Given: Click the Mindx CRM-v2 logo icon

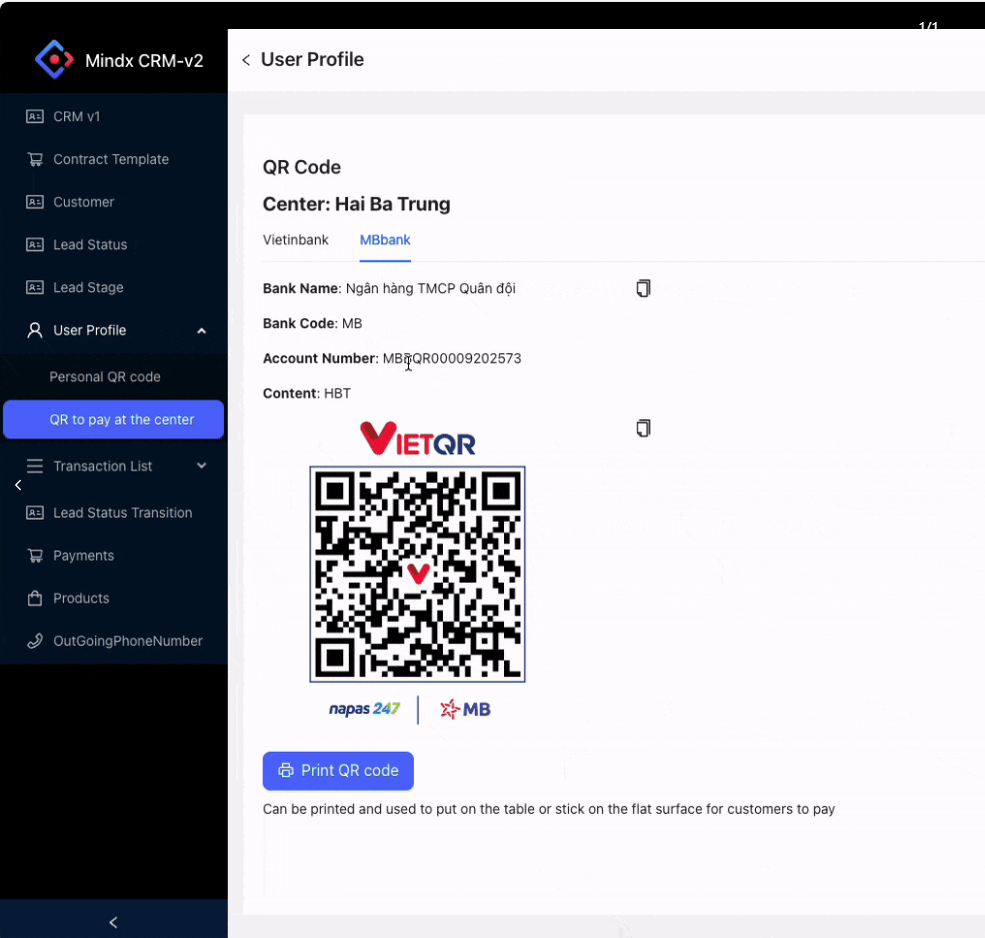Looking at the screenshot, I should click(x=54, y=60).
